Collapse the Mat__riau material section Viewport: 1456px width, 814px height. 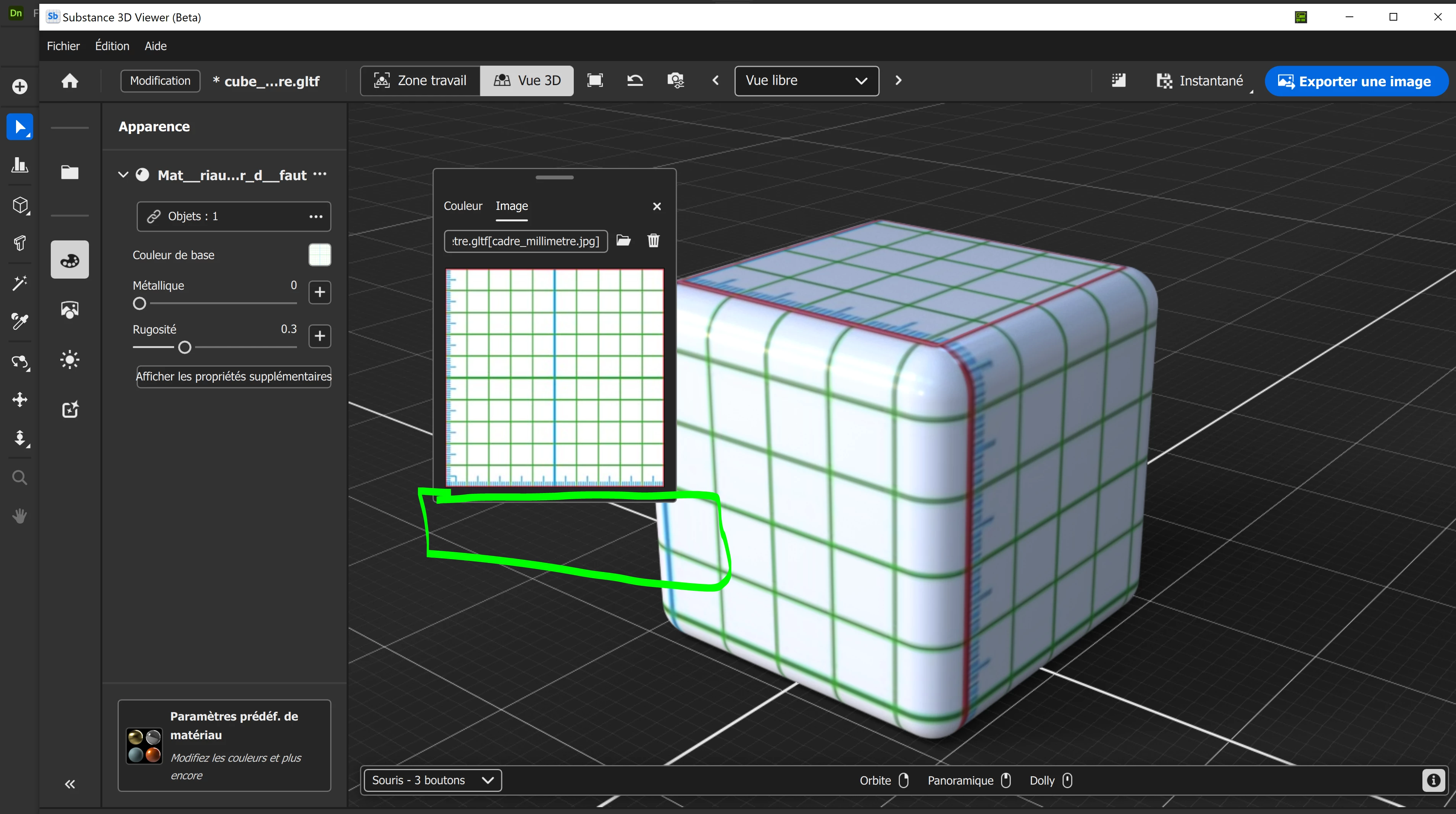tap(123, 175)
